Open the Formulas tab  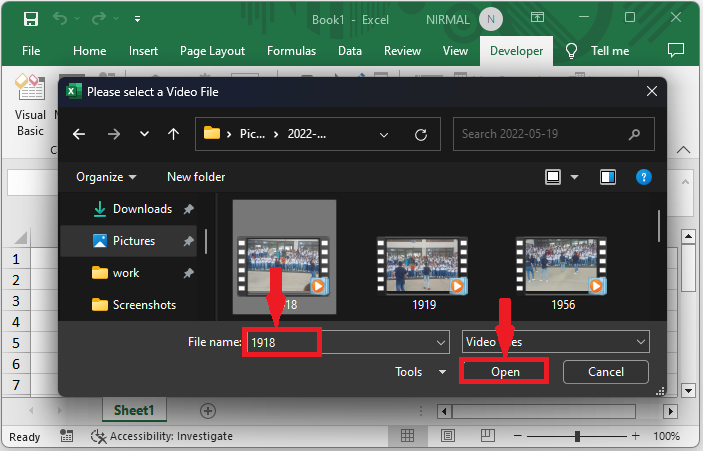tap(291, 51)
